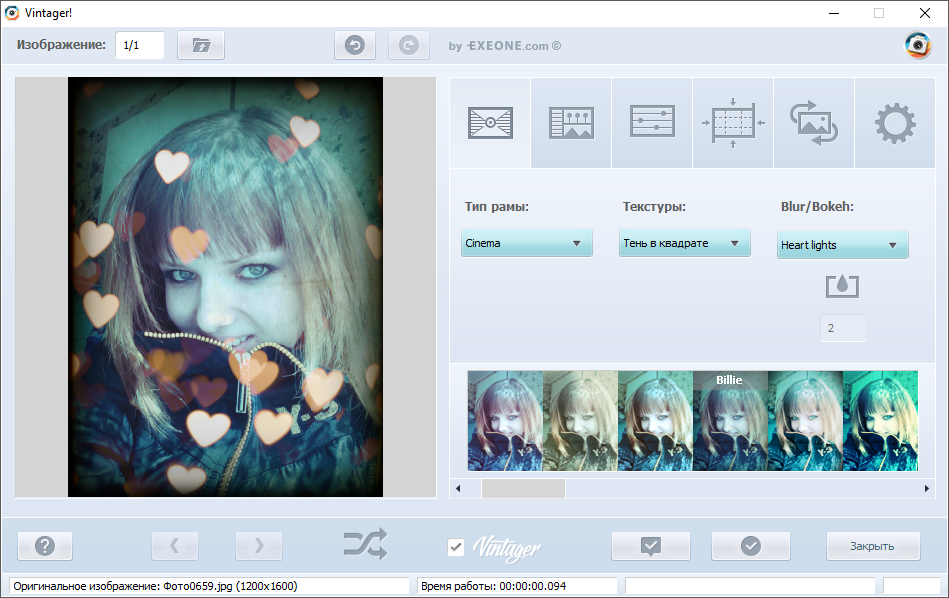Toggle the Vintager watermark checkbox
The height and width of the screenshot is (598, 949).
tap(456, 547)
